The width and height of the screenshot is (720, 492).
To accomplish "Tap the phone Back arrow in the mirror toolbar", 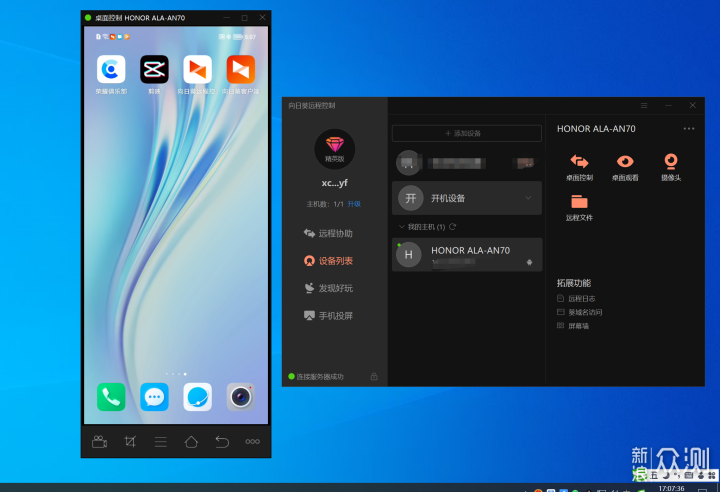I will [x=222, y=442].
